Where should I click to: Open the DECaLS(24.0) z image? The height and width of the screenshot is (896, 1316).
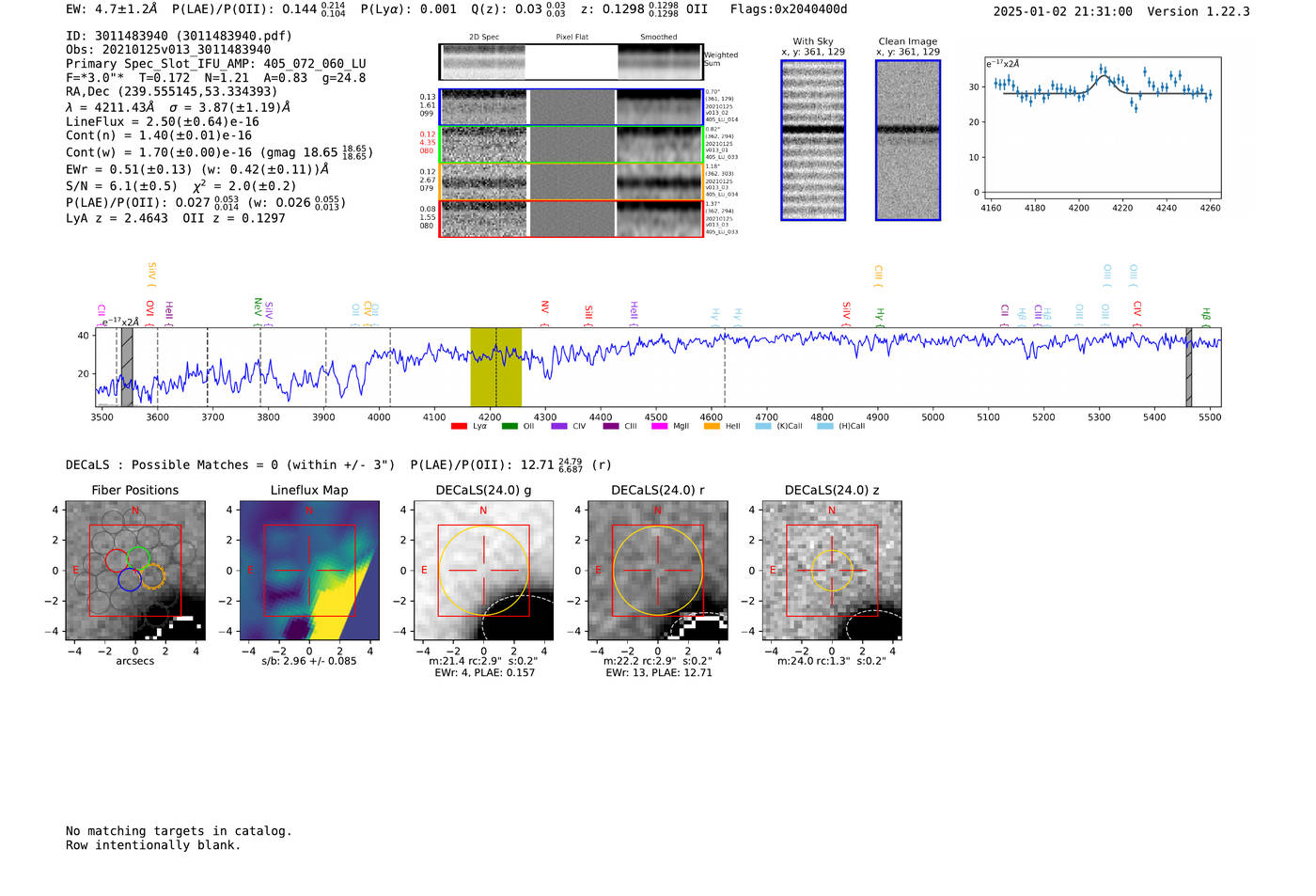click(832, 571)
